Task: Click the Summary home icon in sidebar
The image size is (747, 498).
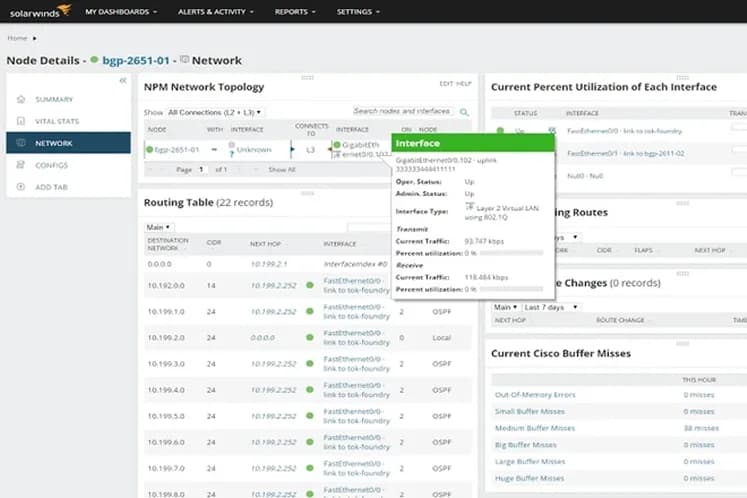Action: click(20, 99)
